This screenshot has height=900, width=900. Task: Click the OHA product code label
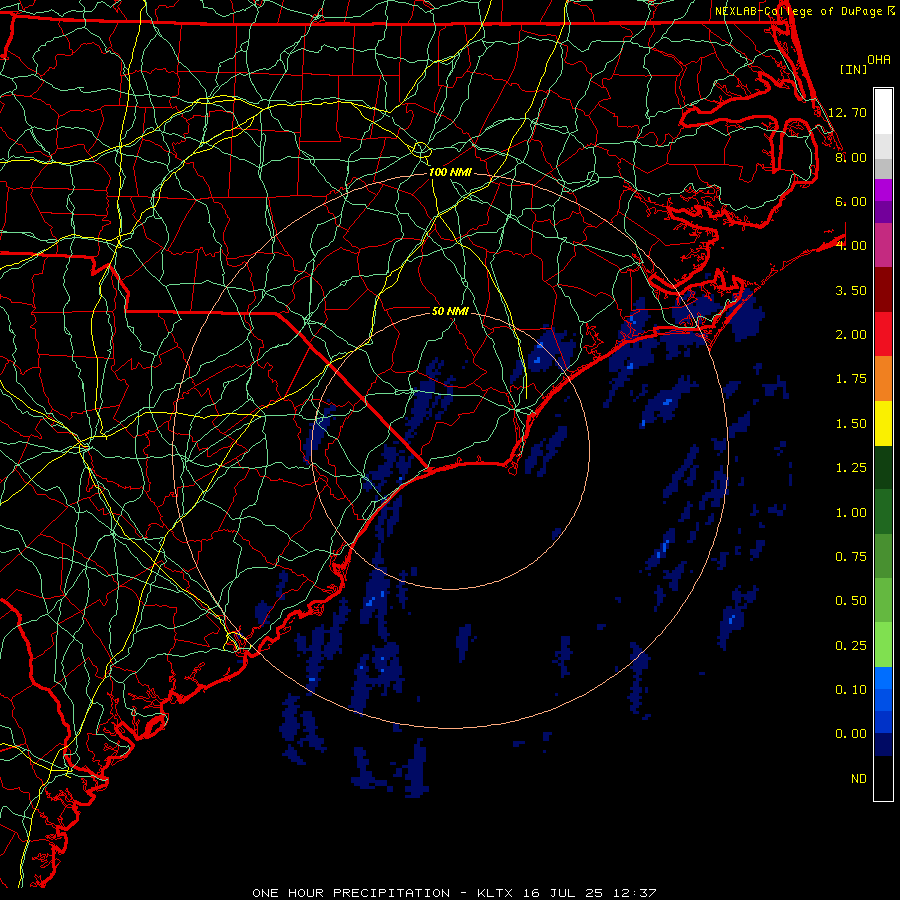coord(879,59)
